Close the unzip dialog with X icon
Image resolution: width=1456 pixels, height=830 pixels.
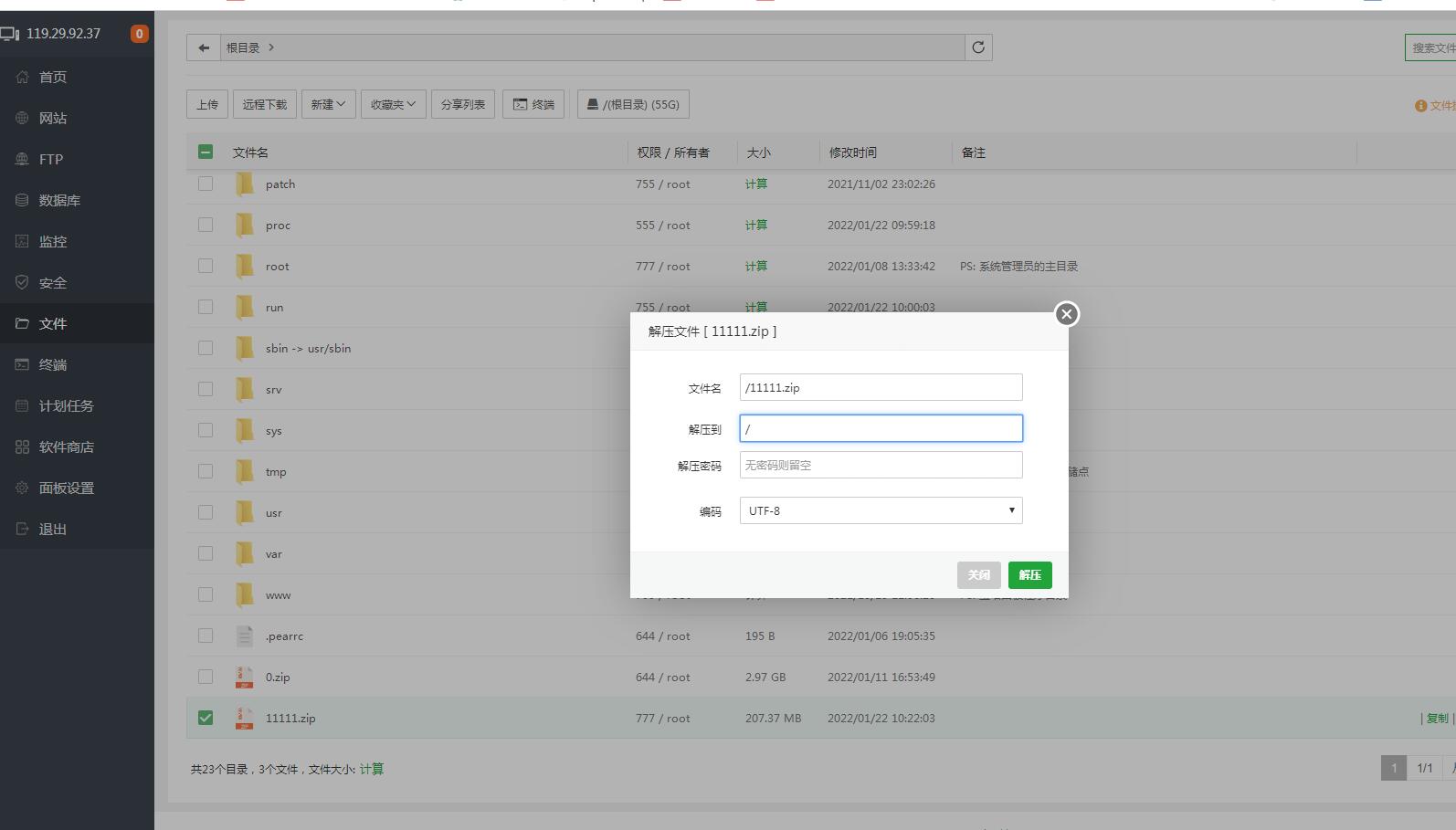click(1066, 314)
